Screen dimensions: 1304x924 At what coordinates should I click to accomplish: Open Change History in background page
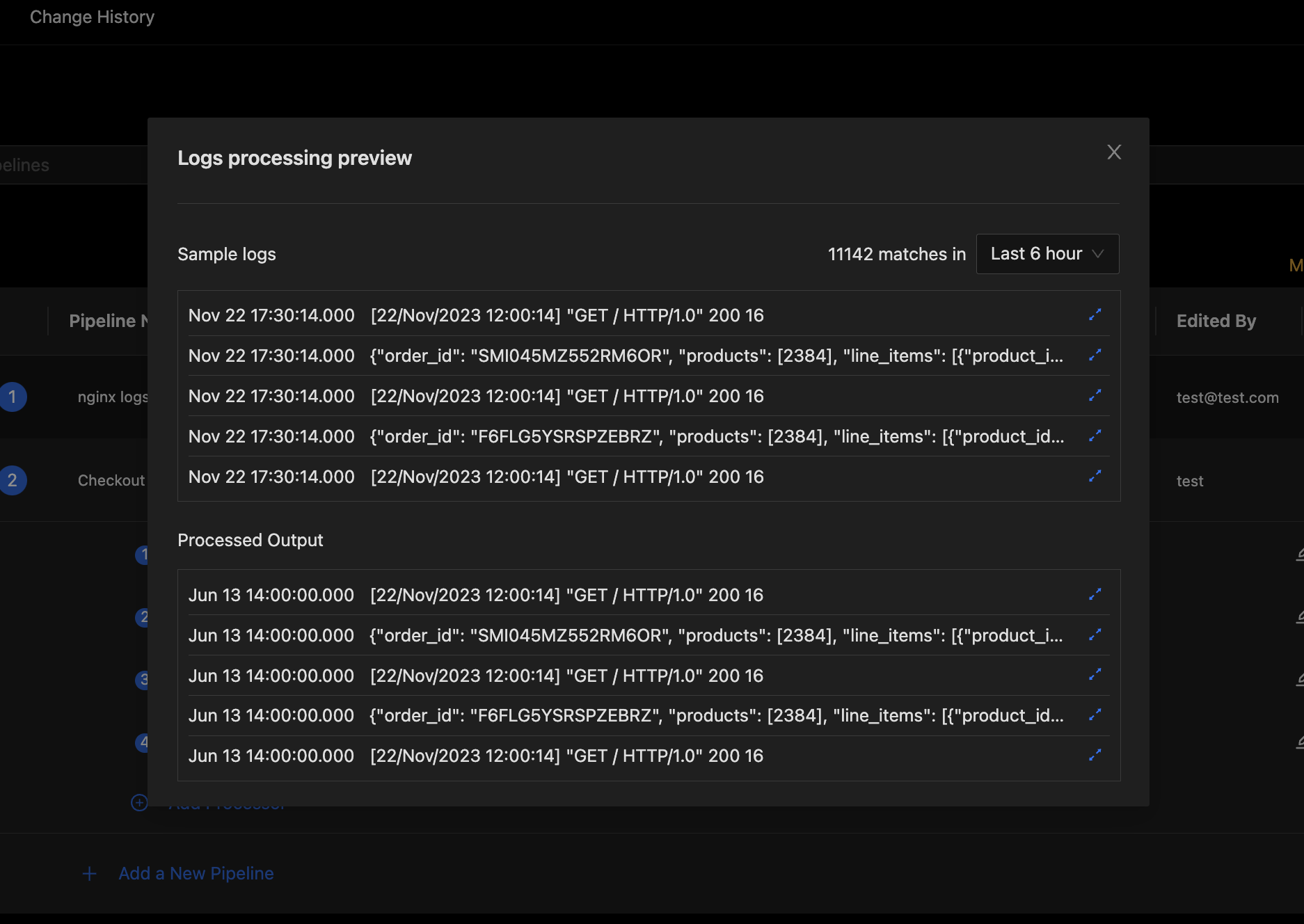pyautogui.click(x=92, y=17)
